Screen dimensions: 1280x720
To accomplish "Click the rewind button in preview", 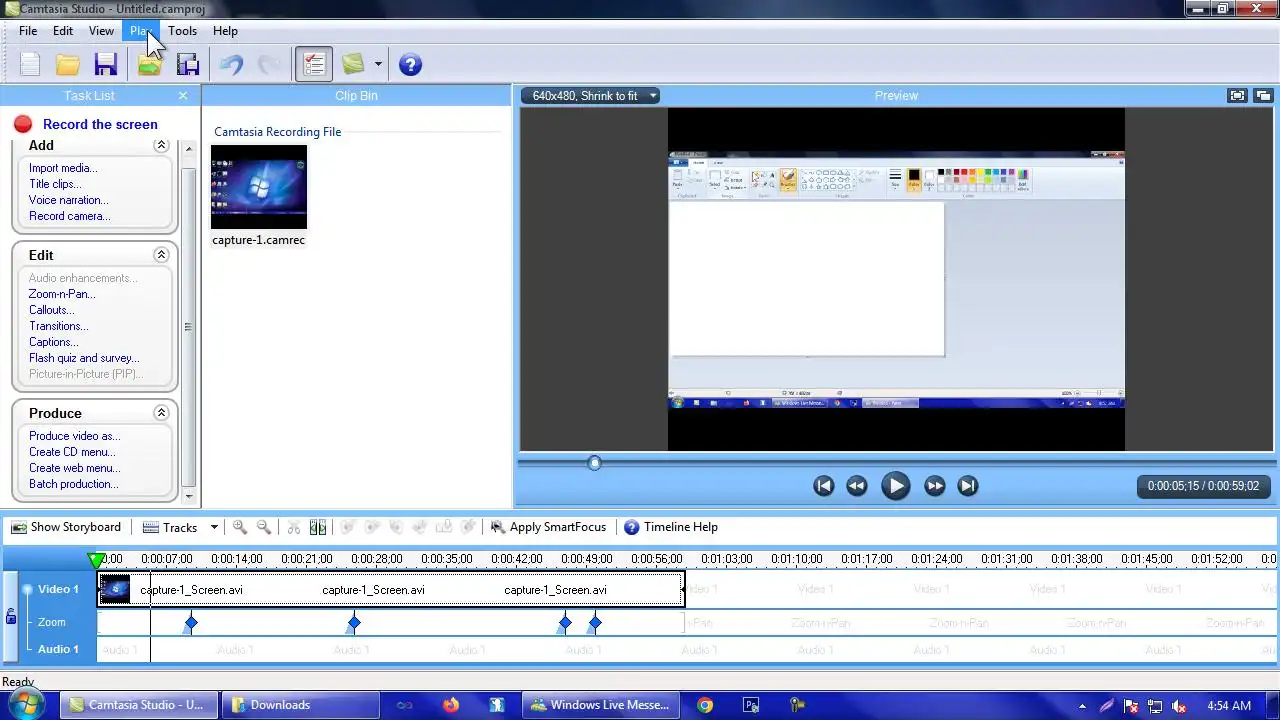I will [x=857, y=486].
